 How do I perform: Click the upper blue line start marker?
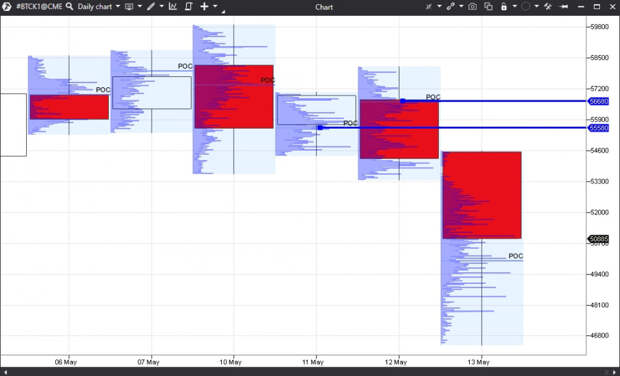(x=403, y=101)
